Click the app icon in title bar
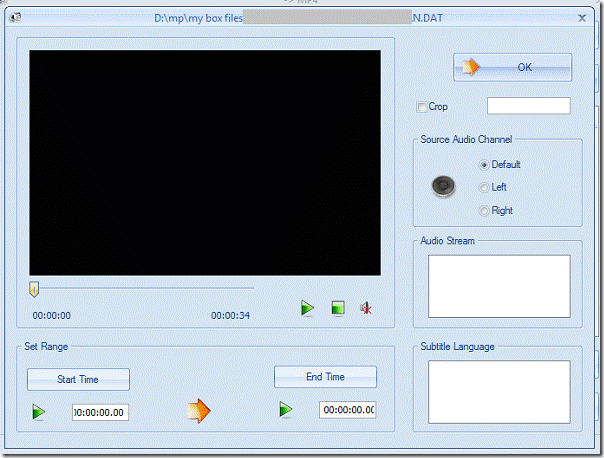This screenshot has width=604, height=458. [x=15, y=17]
